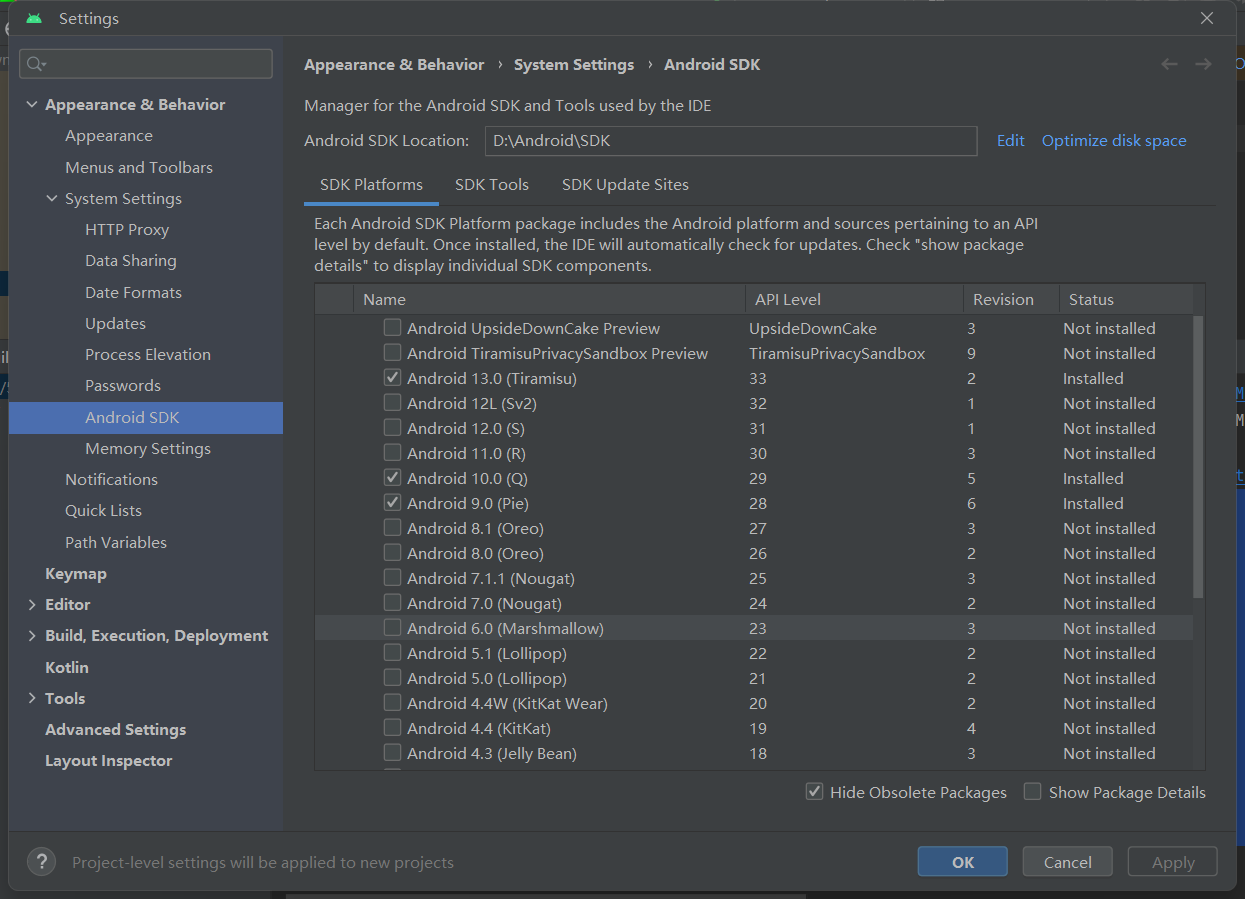1245x899 pixels.
Task: Click the Android SDK Location input field
Action: click(x=731, y=140)
